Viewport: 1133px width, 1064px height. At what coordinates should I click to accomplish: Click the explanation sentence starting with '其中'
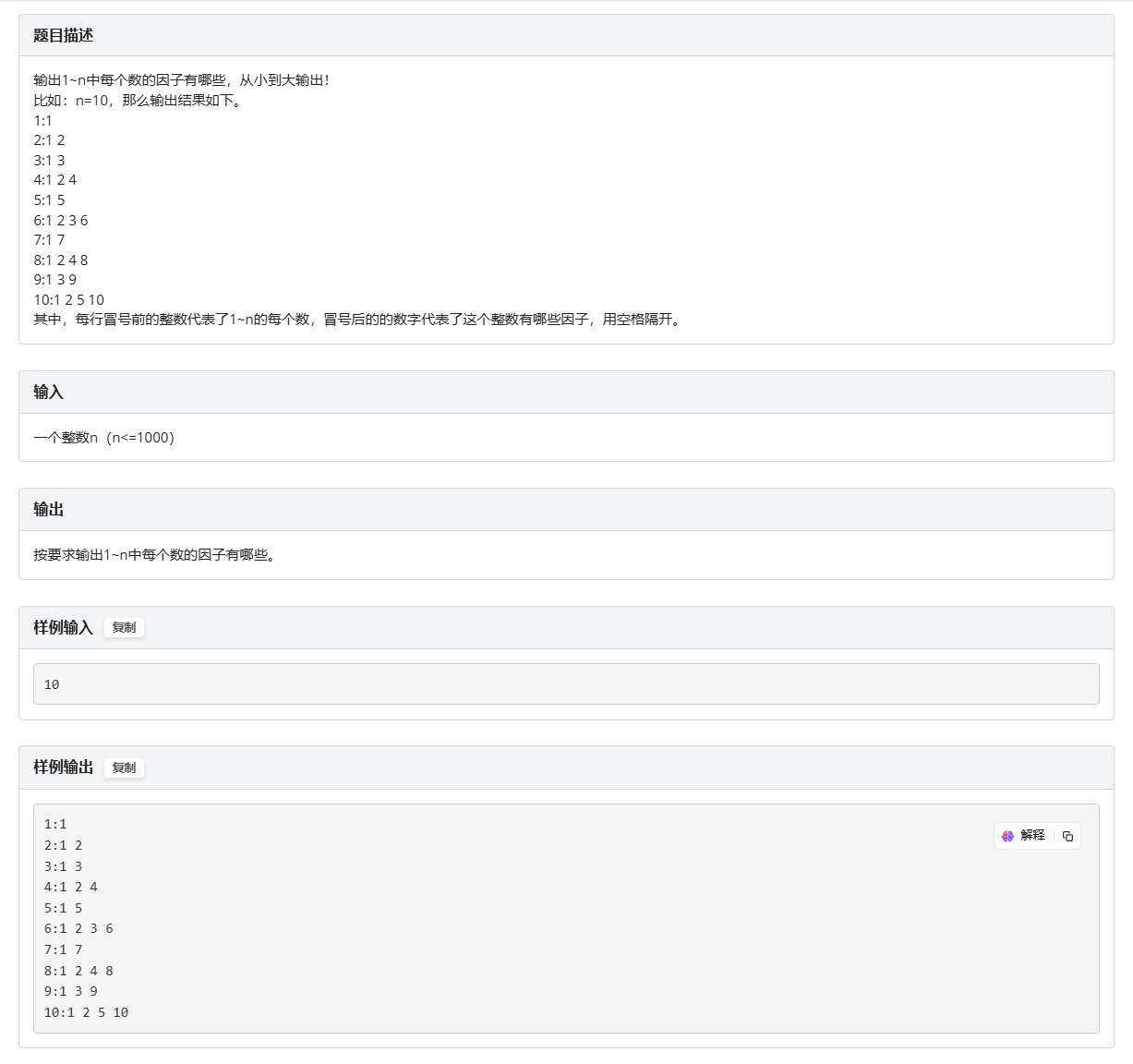(358, 320)
